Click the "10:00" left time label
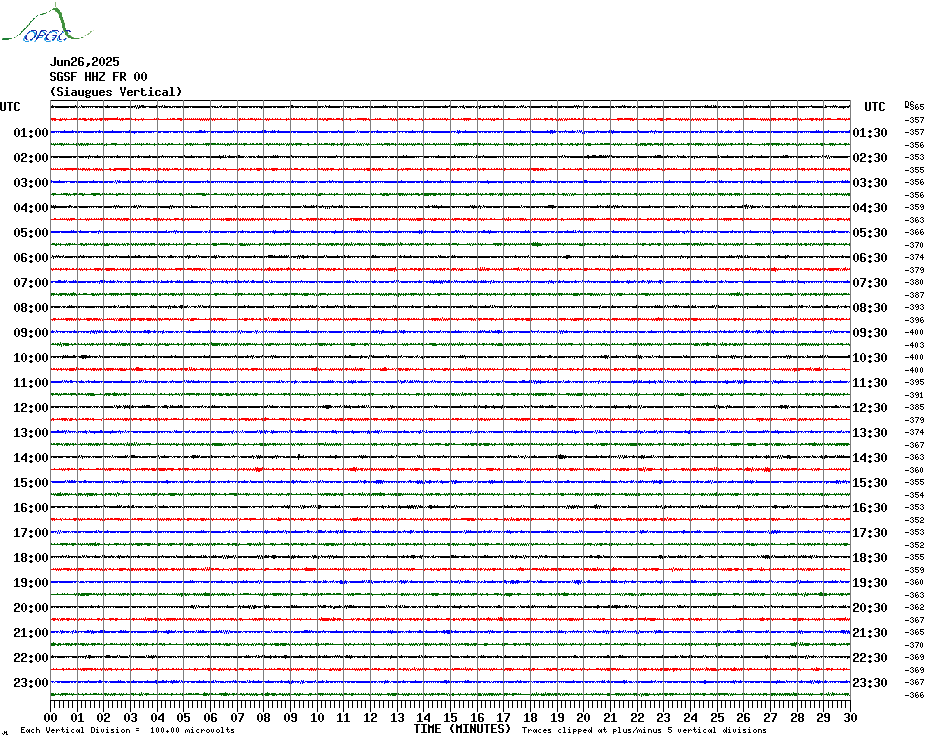The width and height of the screenshot is (930, 744). coord(31,358)
